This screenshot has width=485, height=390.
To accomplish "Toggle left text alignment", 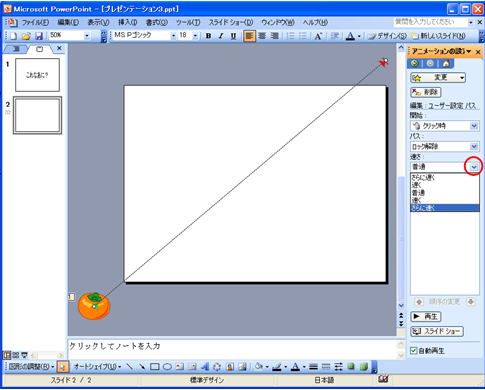I will tap(249, 36).
